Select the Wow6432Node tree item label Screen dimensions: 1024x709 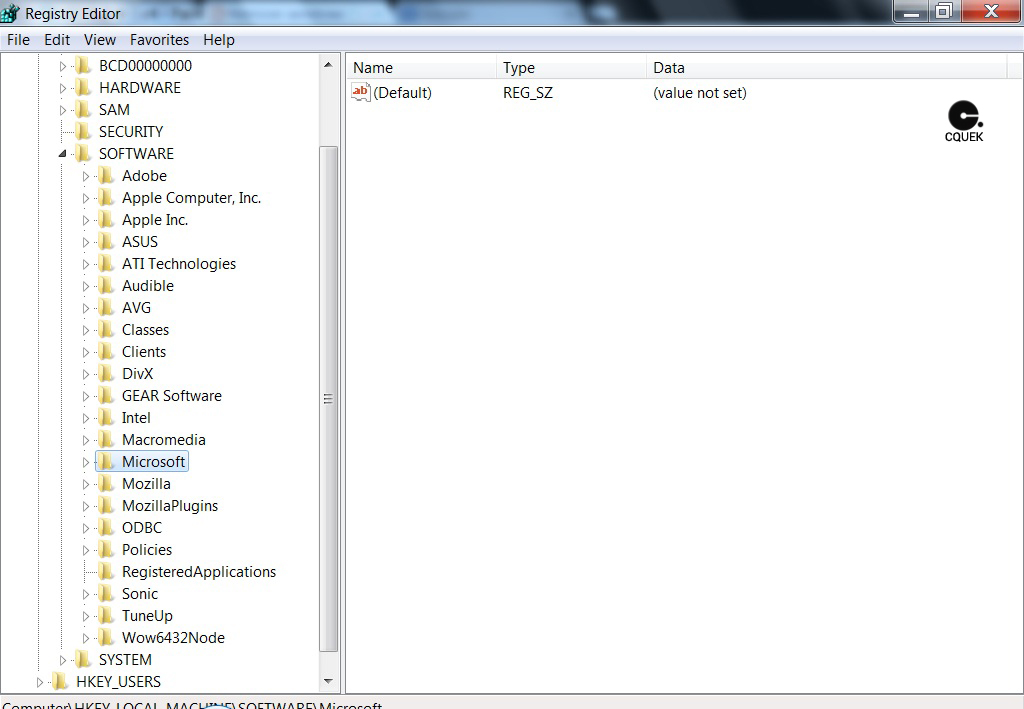[x=173, y=638]
